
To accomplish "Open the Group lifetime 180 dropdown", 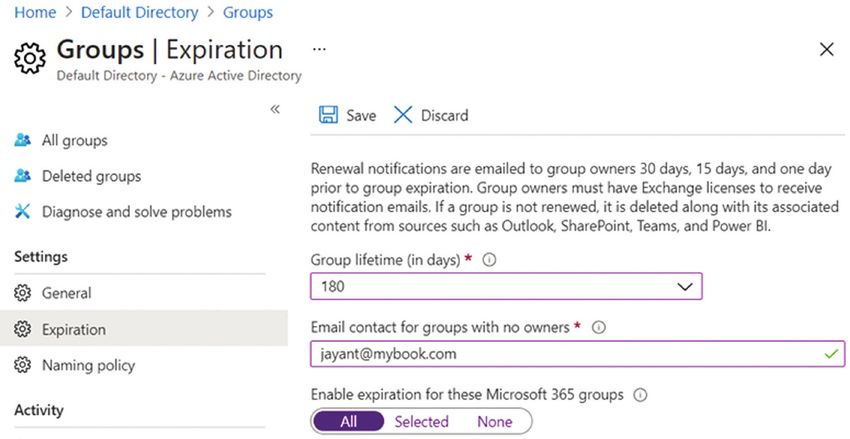I will (x=506, y=286).
